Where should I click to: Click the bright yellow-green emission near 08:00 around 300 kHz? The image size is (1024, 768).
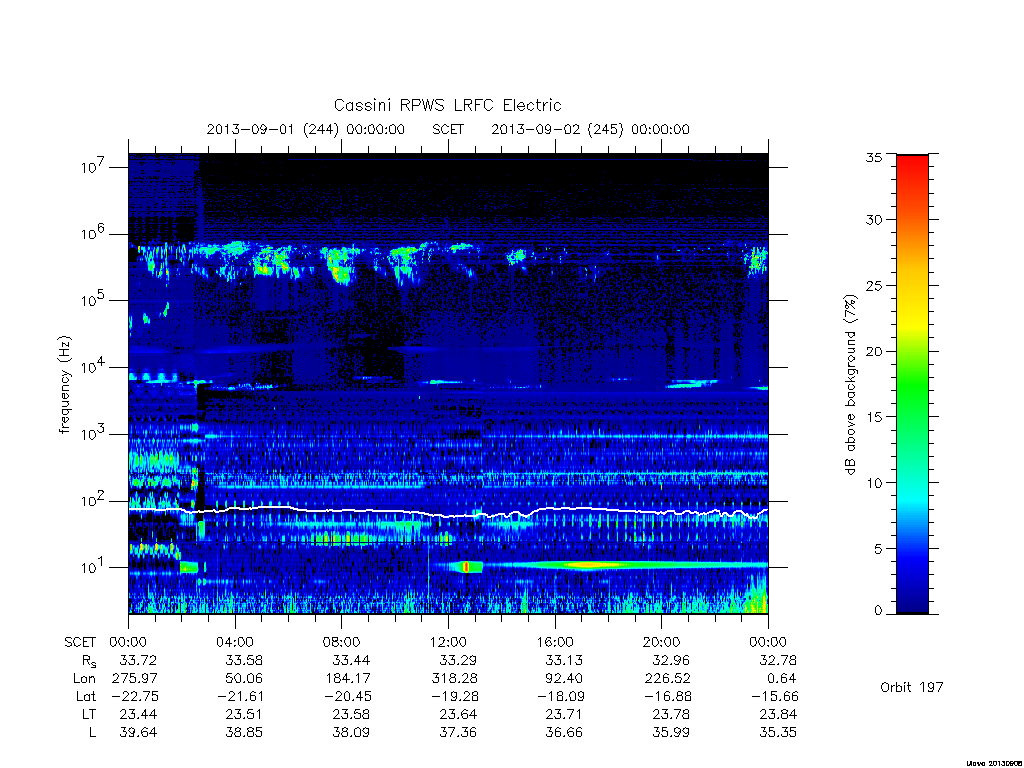[x=340, y=266]
